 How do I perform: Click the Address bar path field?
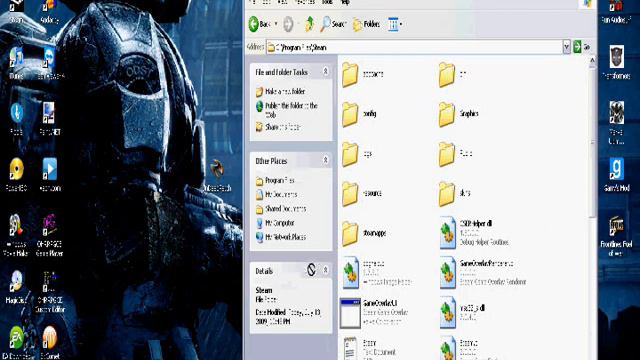tap(414, 47)
